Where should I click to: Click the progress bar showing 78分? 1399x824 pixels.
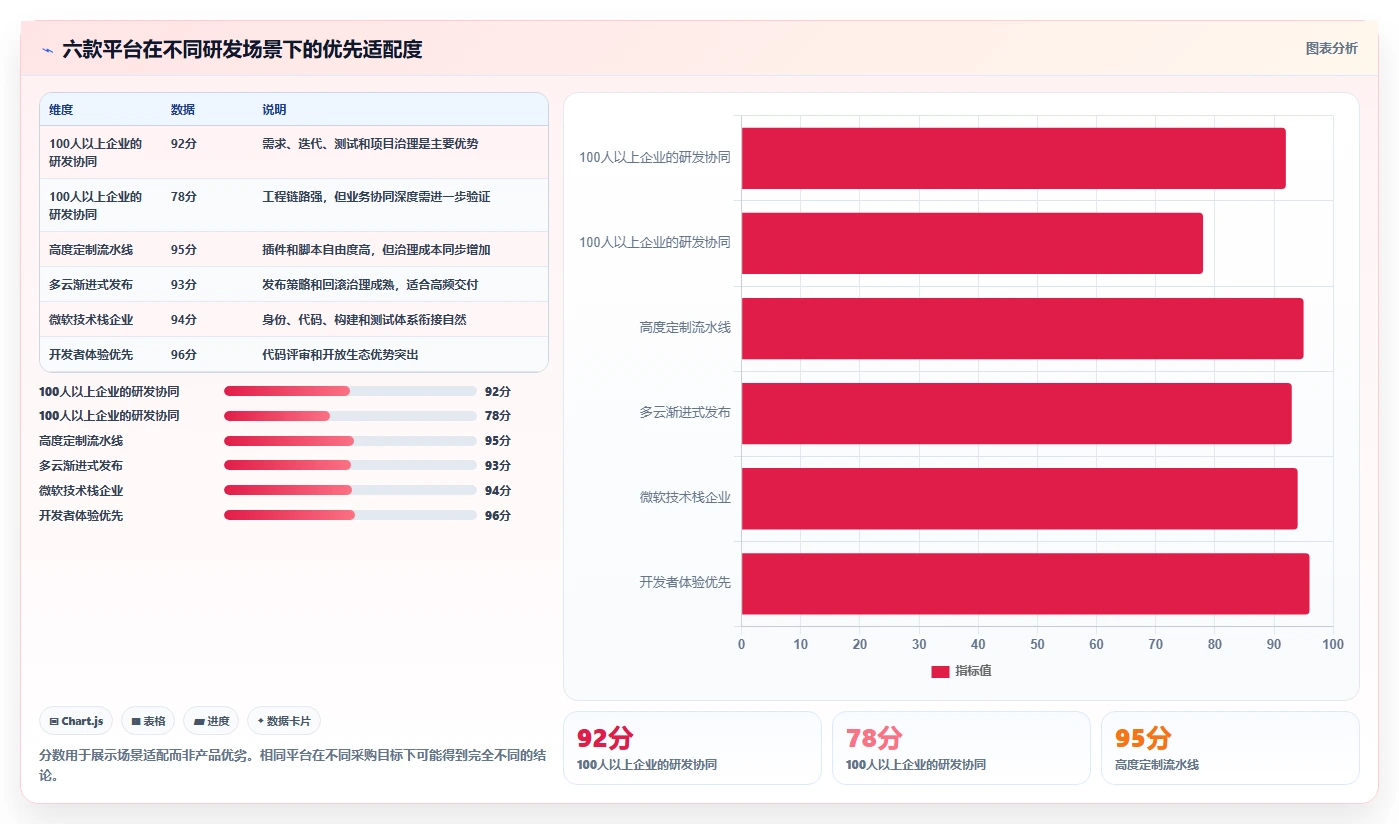point(350,416)
